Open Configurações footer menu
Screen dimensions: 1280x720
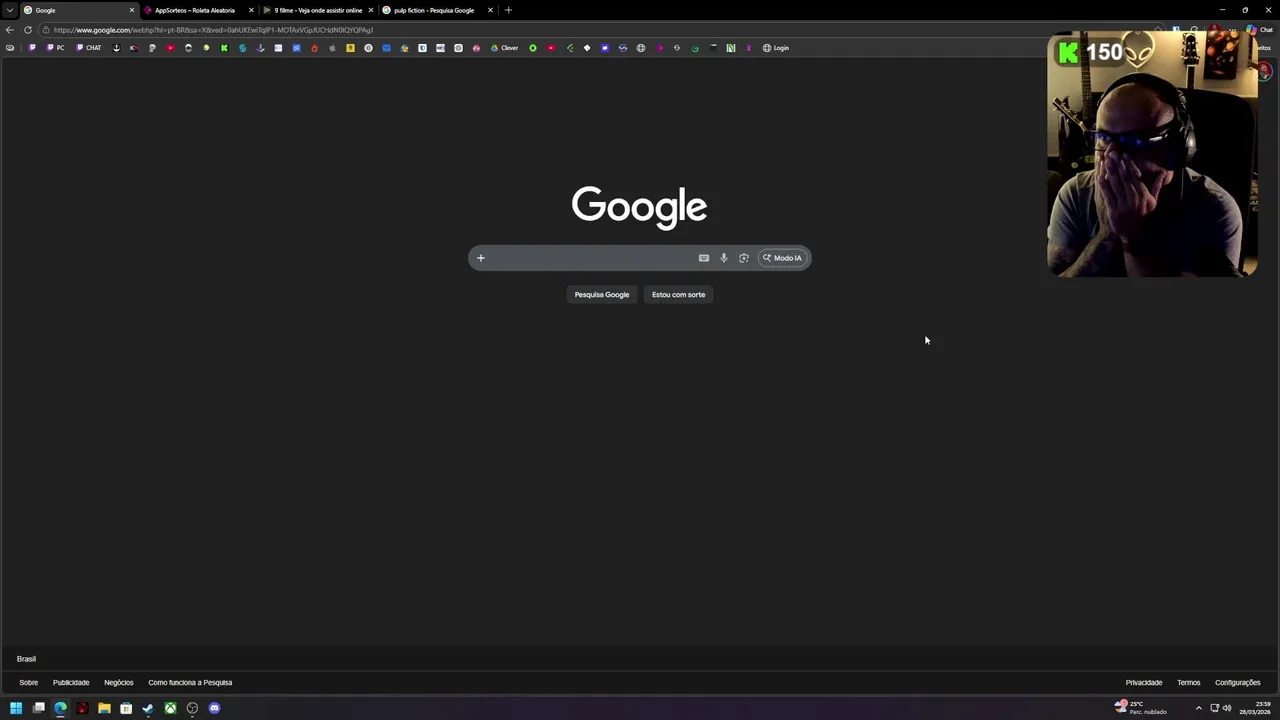pos(1237,683)
